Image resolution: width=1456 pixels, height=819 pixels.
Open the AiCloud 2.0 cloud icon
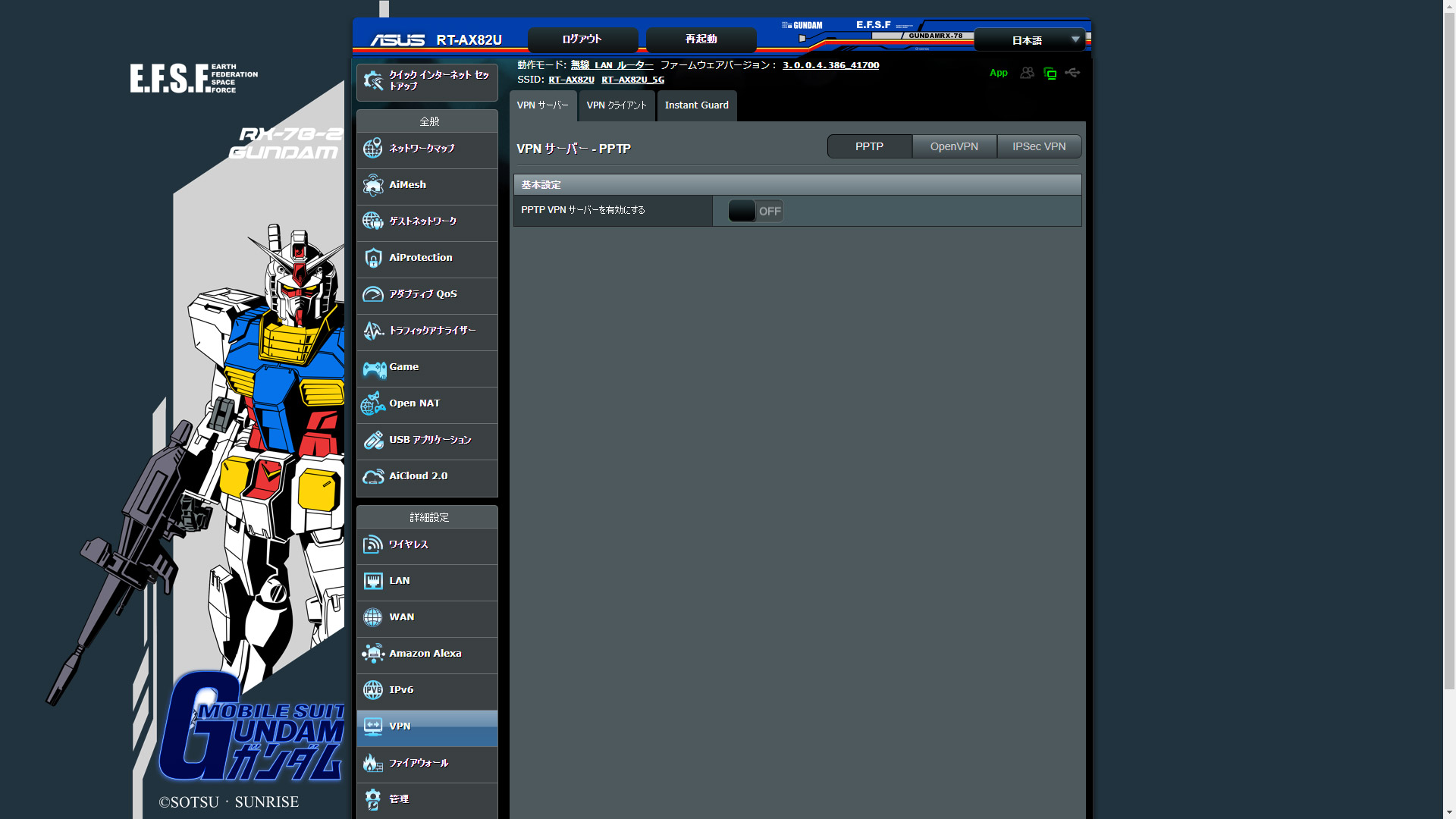pos(373,476)
